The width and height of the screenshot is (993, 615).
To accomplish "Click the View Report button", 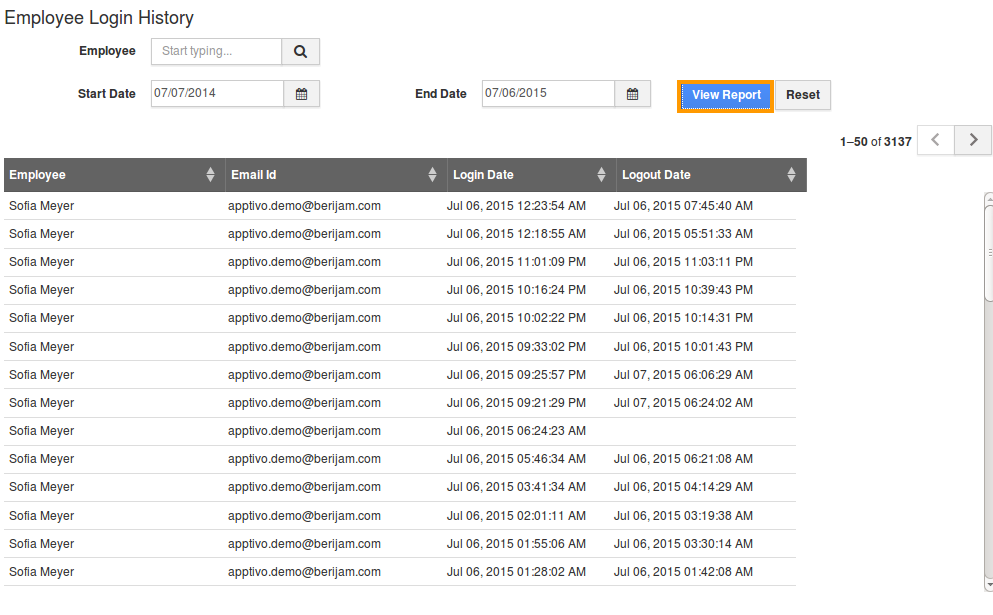I will [724, 95].
